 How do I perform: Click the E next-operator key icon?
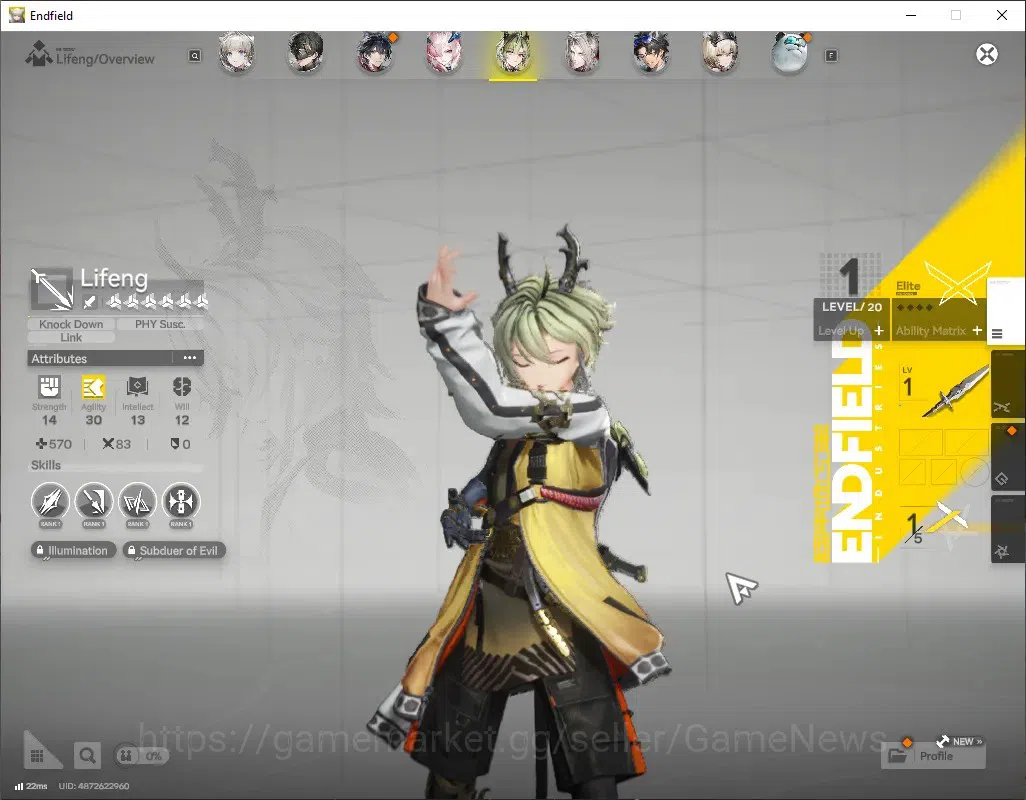[x=831, y=56]
